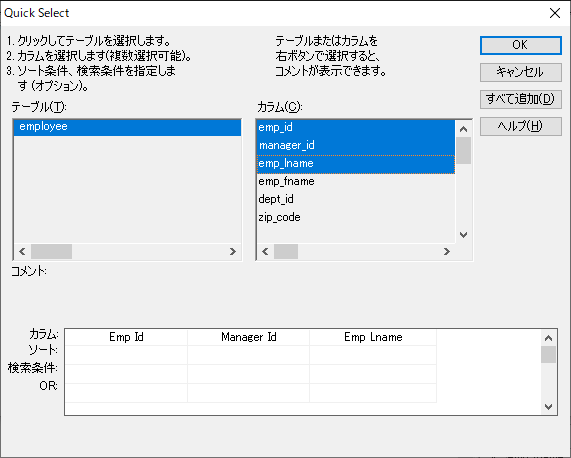Click the 検索条件 cell under Manager Id
This screenshot has height=458, width=571.
click(248, 374)
